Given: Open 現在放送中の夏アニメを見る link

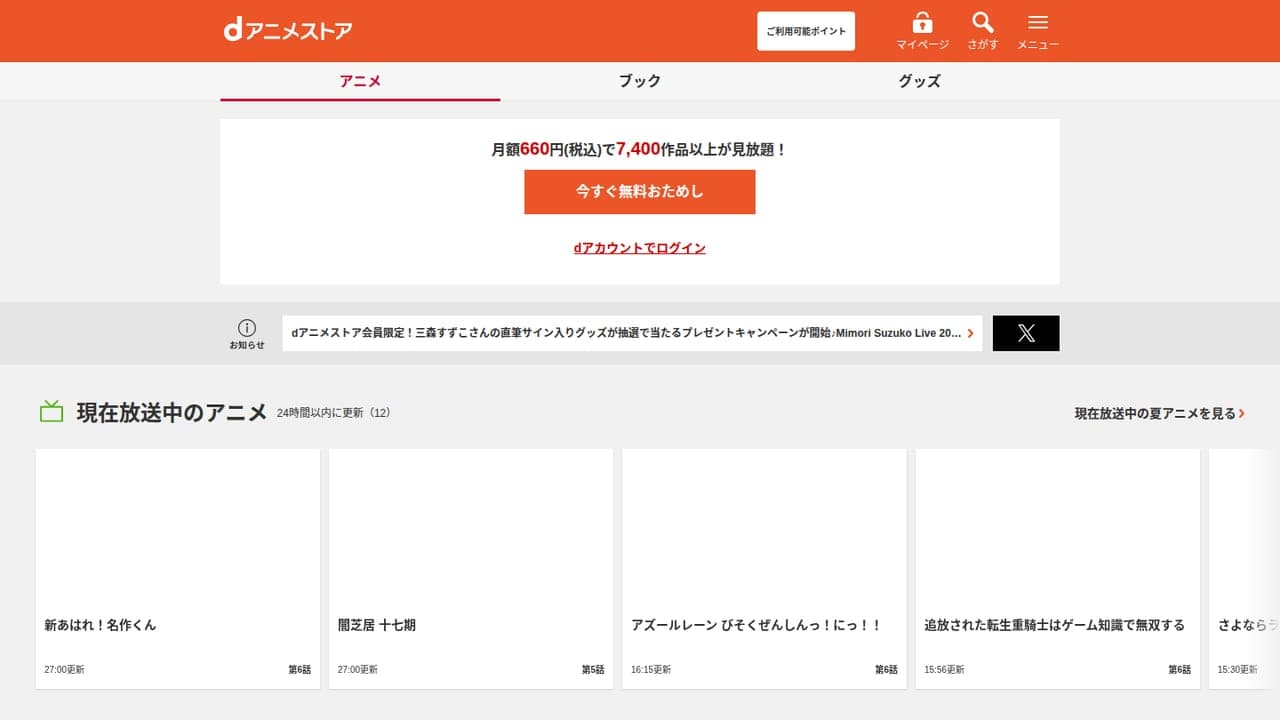Looking at the screenshot, I should pyautogui.click(x=1160, y=413).
